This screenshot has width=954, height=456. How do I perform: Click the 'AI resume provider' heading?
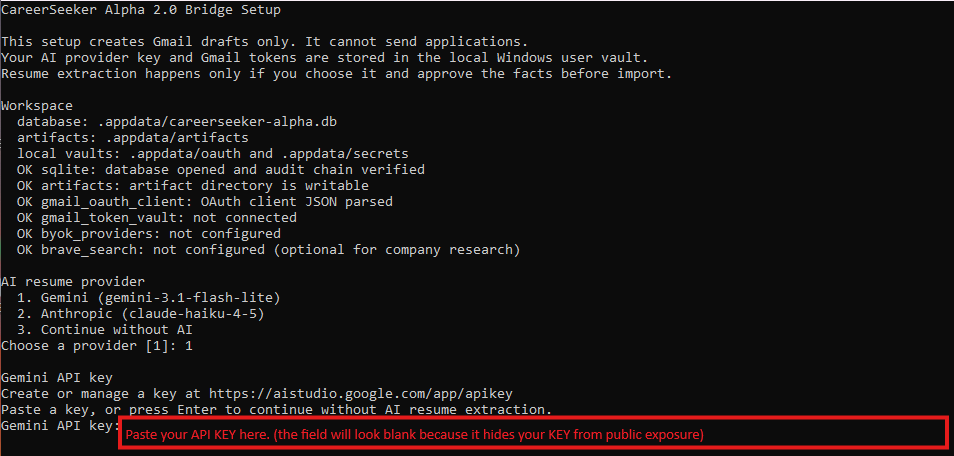click(x=73, y=282)
